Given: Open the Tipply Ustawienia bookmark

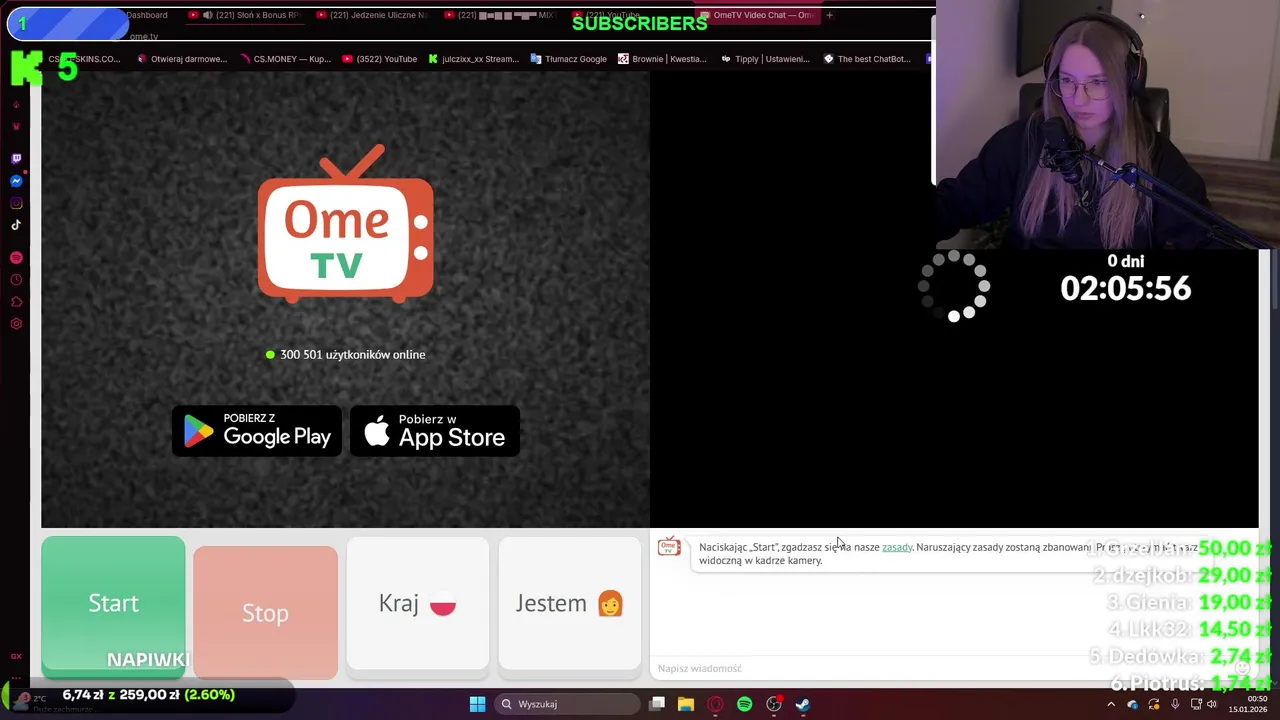Looking at the screenshot, I should pyautogui.click(x=765, y=59).
